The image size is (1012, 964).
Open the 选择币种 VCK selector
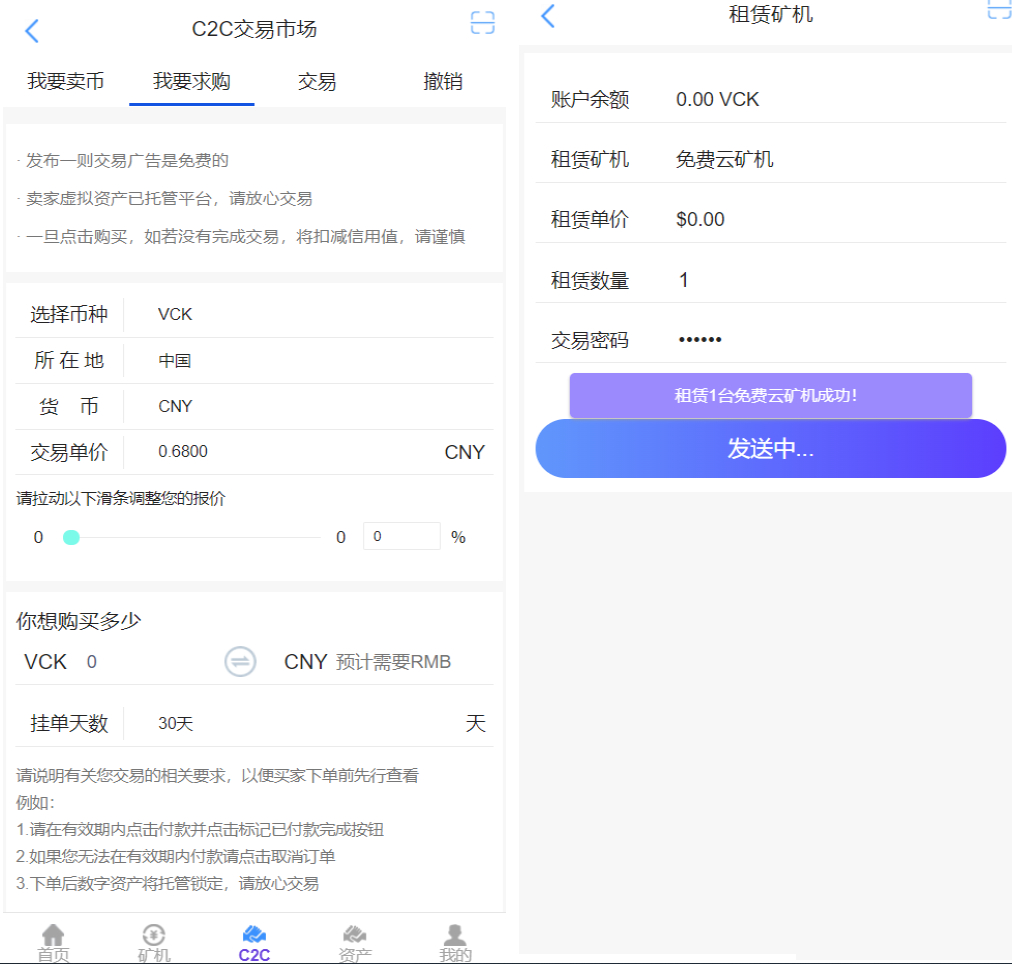tap(310, 314)
